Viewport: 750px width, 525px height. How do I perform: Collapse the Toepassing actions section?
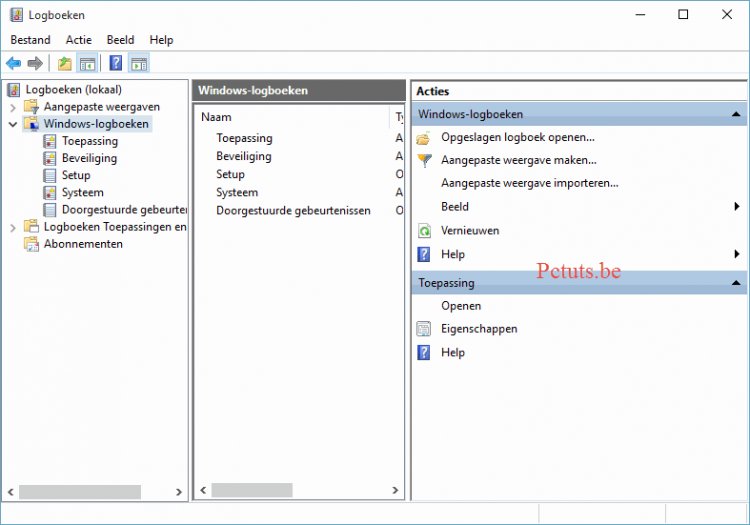tap(736, 283)
